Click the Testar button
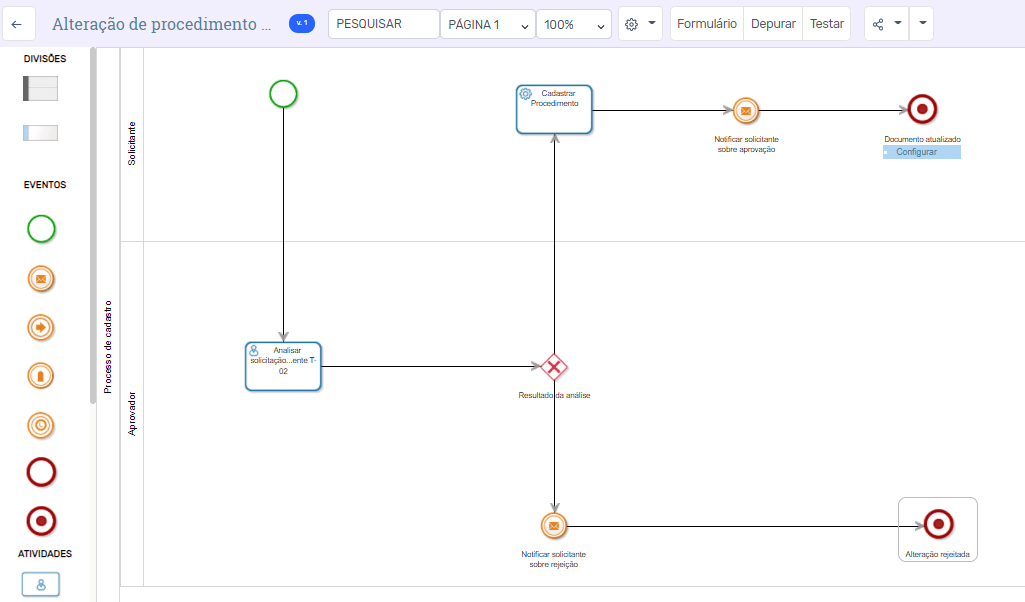 [x=826, y=22]
